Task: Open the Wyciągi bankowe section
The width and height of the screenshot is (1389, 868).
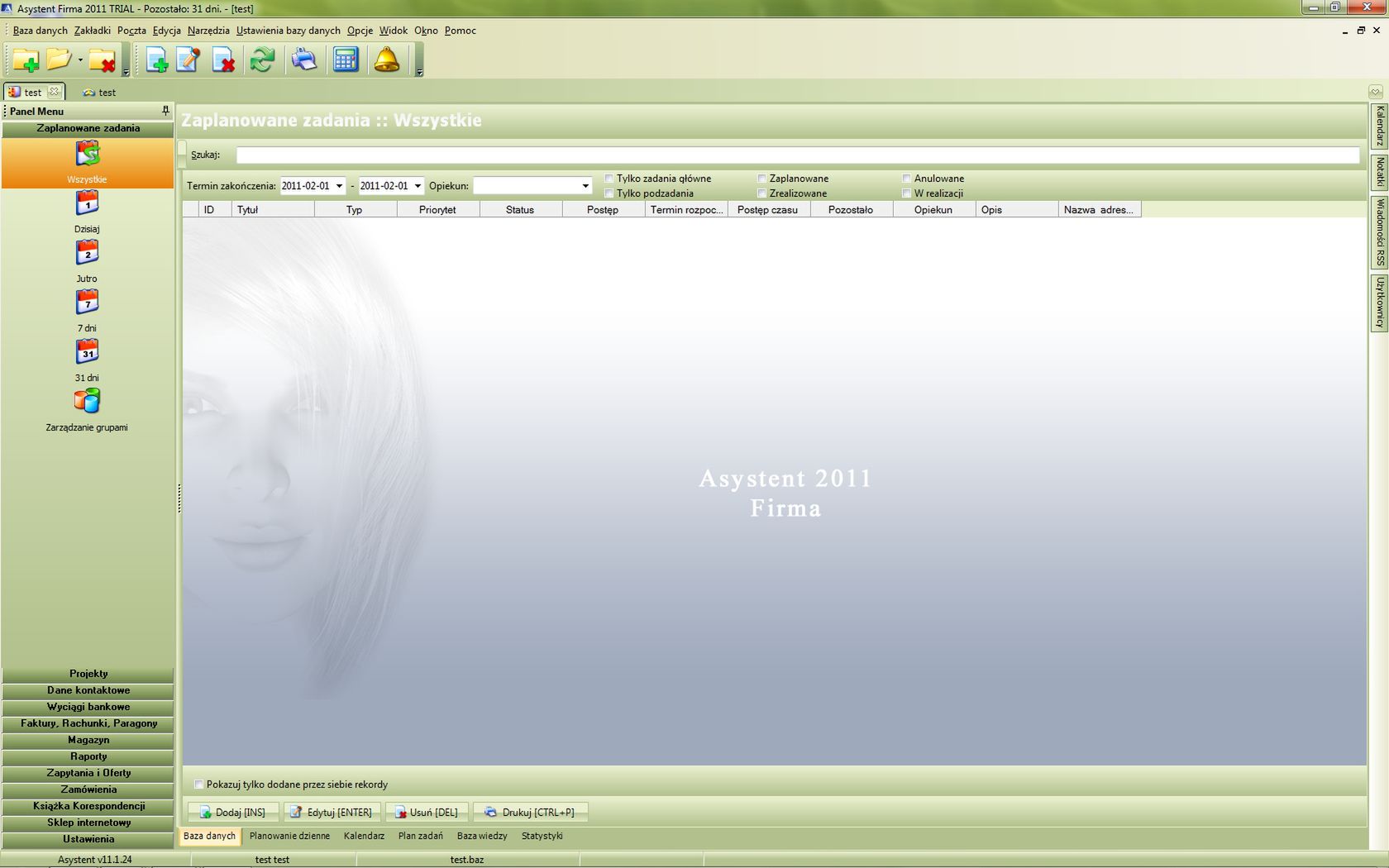Action: point(88,707)
